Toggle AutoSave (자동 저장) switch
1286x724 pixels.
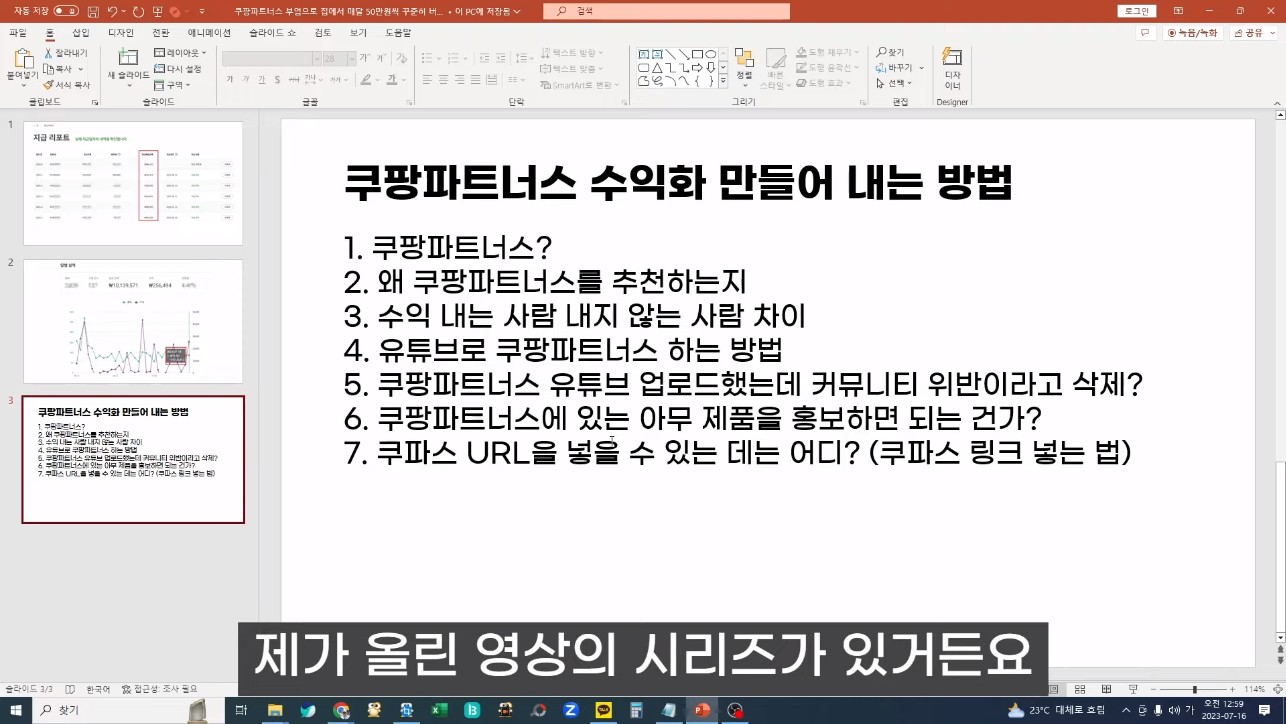point(66,11)
